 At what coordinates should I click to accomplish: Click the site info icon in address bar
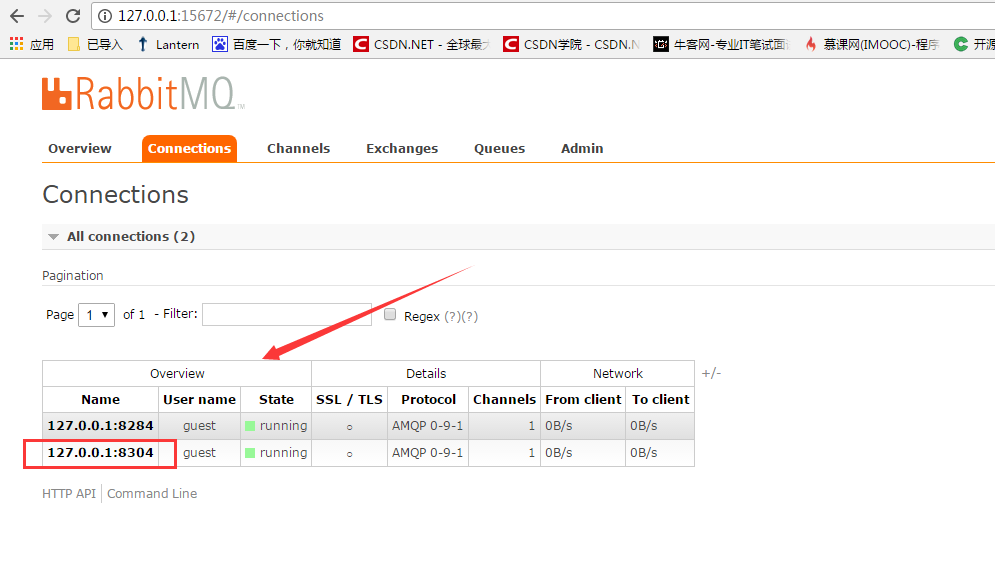click(x=105, y=16)
